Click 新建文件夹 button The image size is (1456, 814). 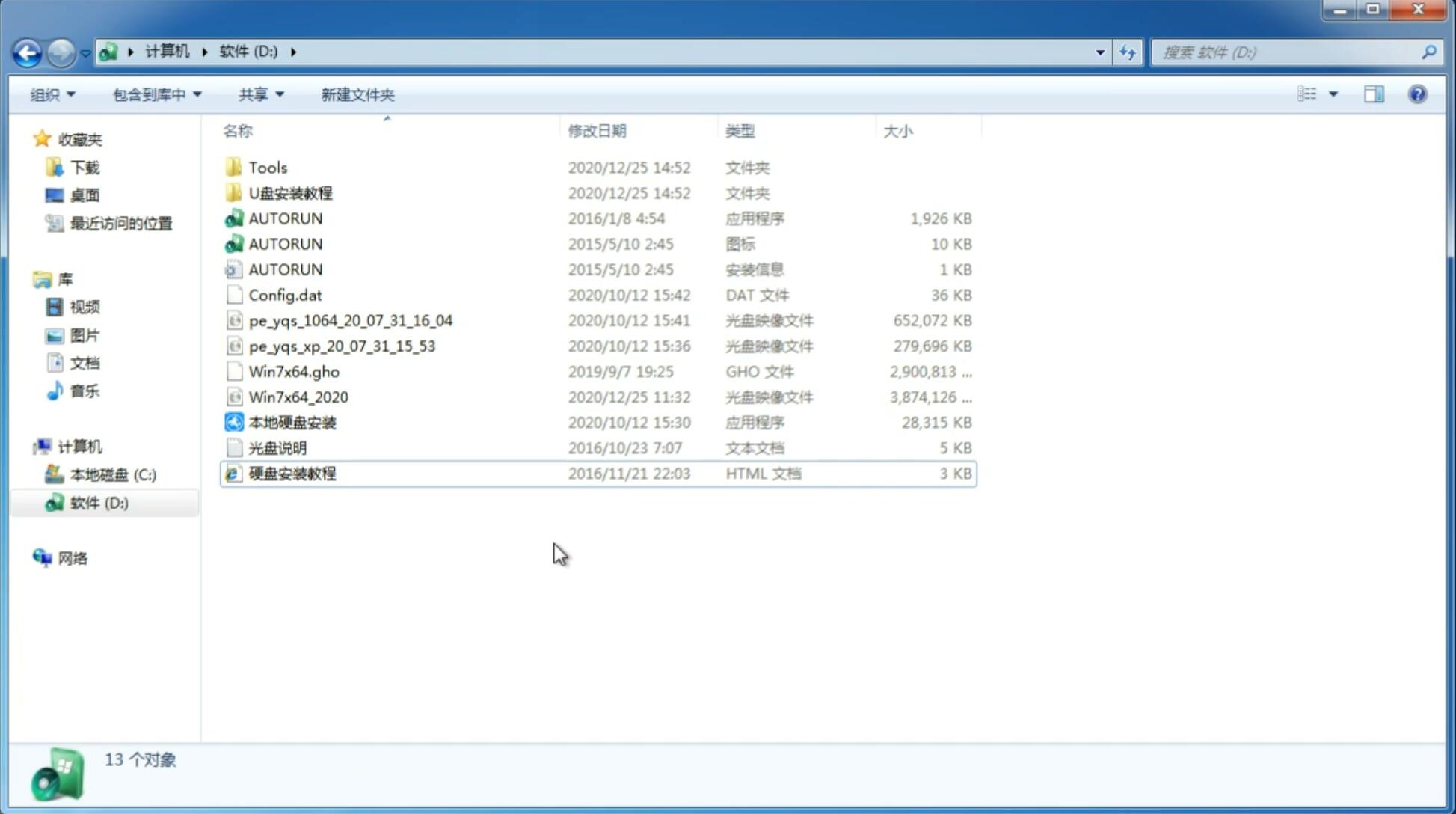[358, 94]
